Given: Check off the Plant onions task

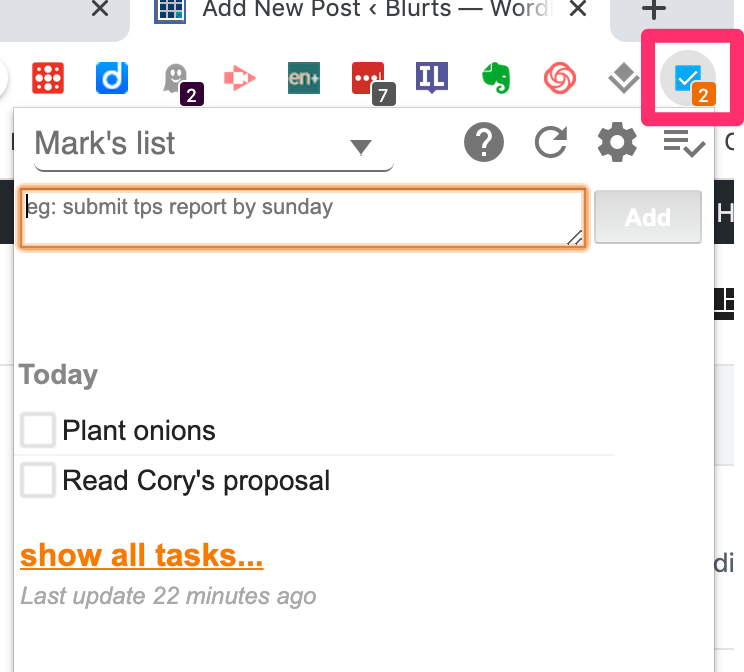Looking at the screenshot, I should 37,430.
